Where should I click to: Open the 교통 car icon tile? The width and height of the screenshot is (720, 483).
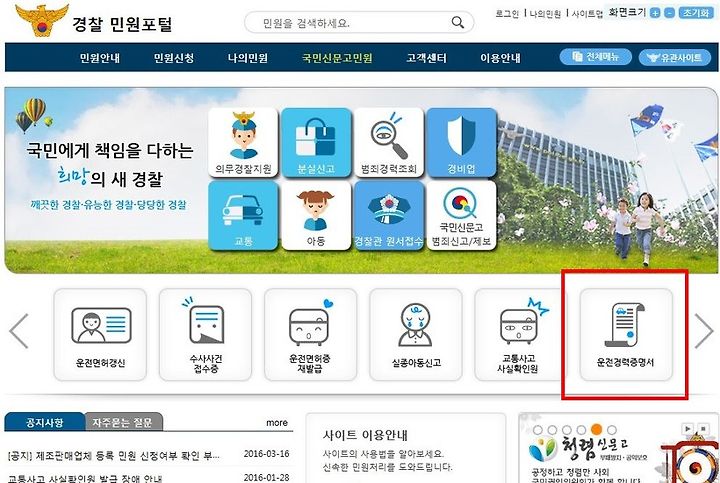(243, 215)
